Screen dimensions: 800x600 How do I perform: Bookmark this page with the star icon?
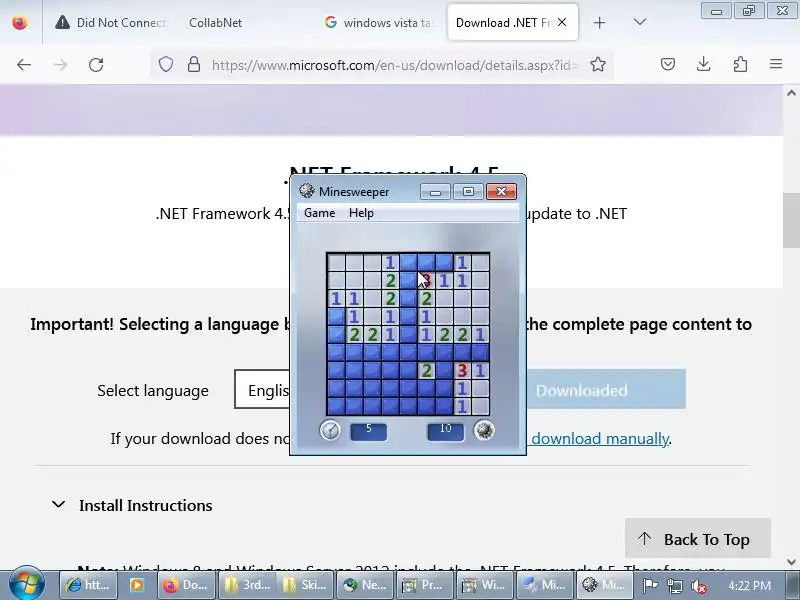(x=598, y=65)
